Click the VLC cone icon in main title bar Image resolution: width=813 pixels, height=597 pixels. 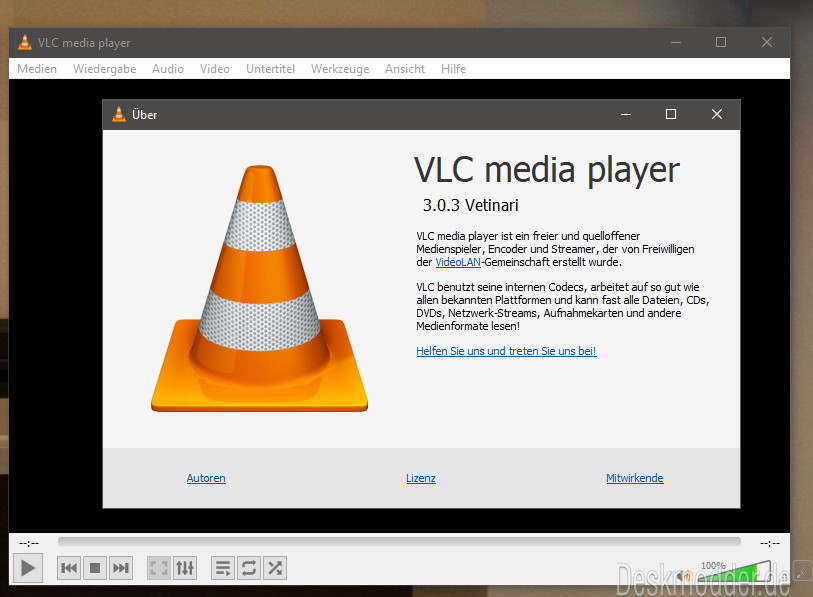(x=24, y=43)
